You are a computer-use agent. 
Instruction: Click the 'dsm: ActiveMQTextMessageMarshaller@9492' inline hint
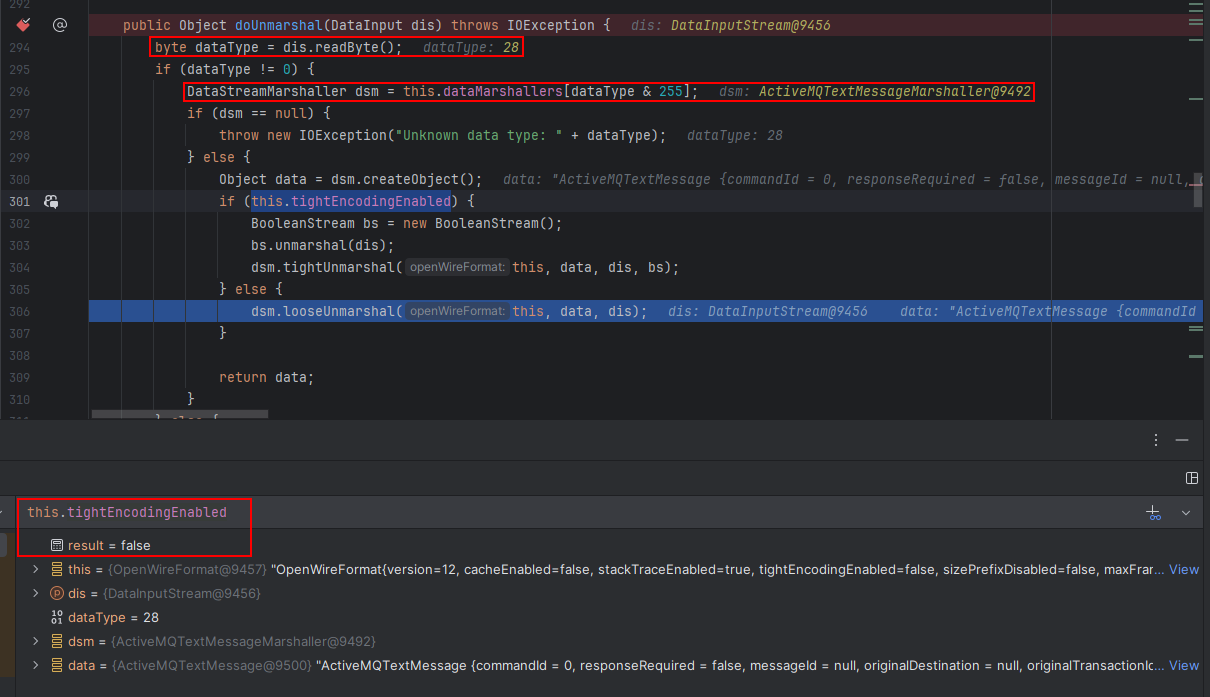pyautogui.click(x=874, y=91)
